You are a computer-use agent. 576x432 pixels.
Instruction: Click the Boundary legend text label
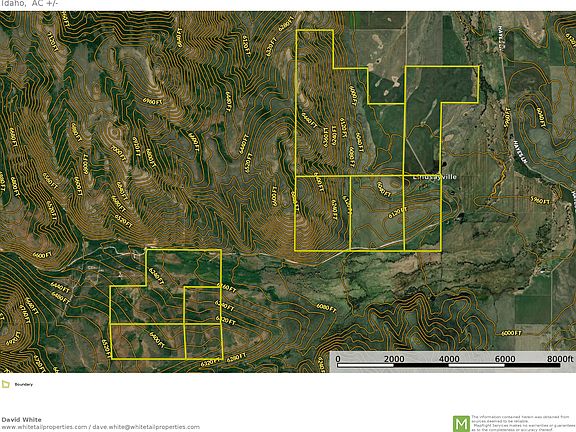24,385
